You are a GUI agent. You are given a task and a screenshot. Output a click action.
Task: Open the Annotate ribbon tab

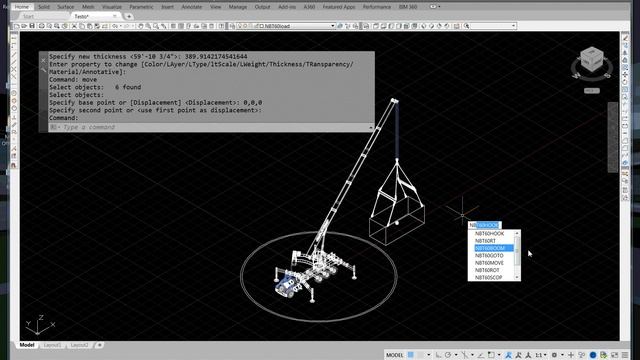191,7
